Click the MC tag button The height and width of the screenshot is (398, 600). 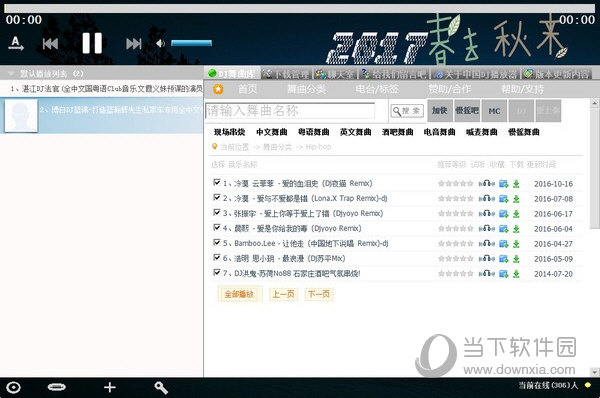pos(494,111)
